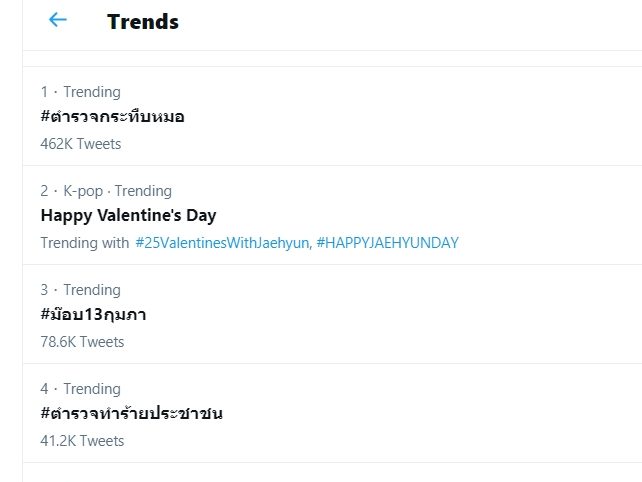Screen dimensions: 642x482
Task: Click the 'Trending with' label text
Action: [85, 243]
